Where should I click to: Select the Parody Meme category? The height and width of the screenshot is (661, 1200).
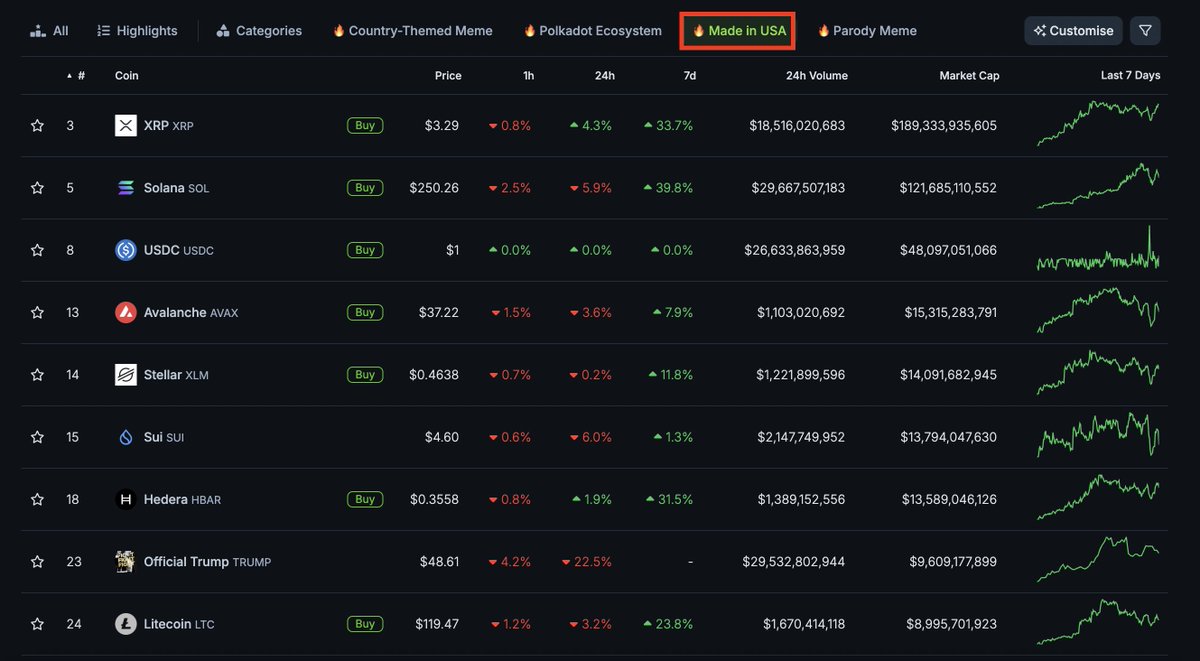point(867,31)
